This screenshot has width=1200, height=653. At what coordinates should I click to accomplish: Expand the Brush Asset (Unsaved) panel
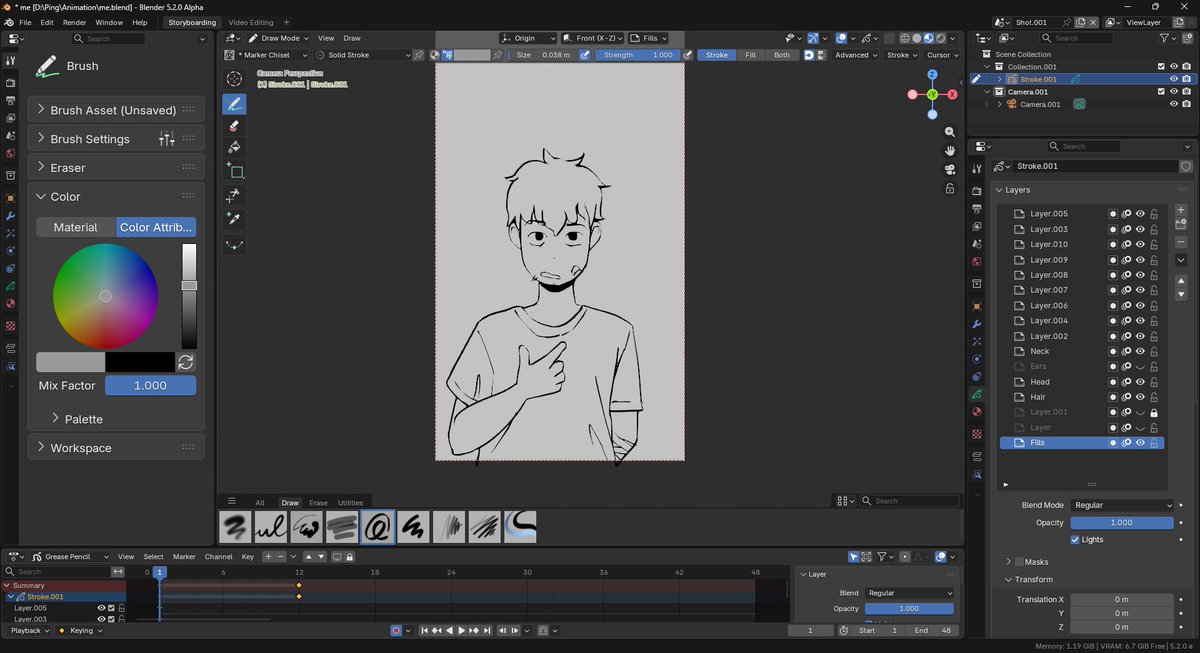pos(117,110)
